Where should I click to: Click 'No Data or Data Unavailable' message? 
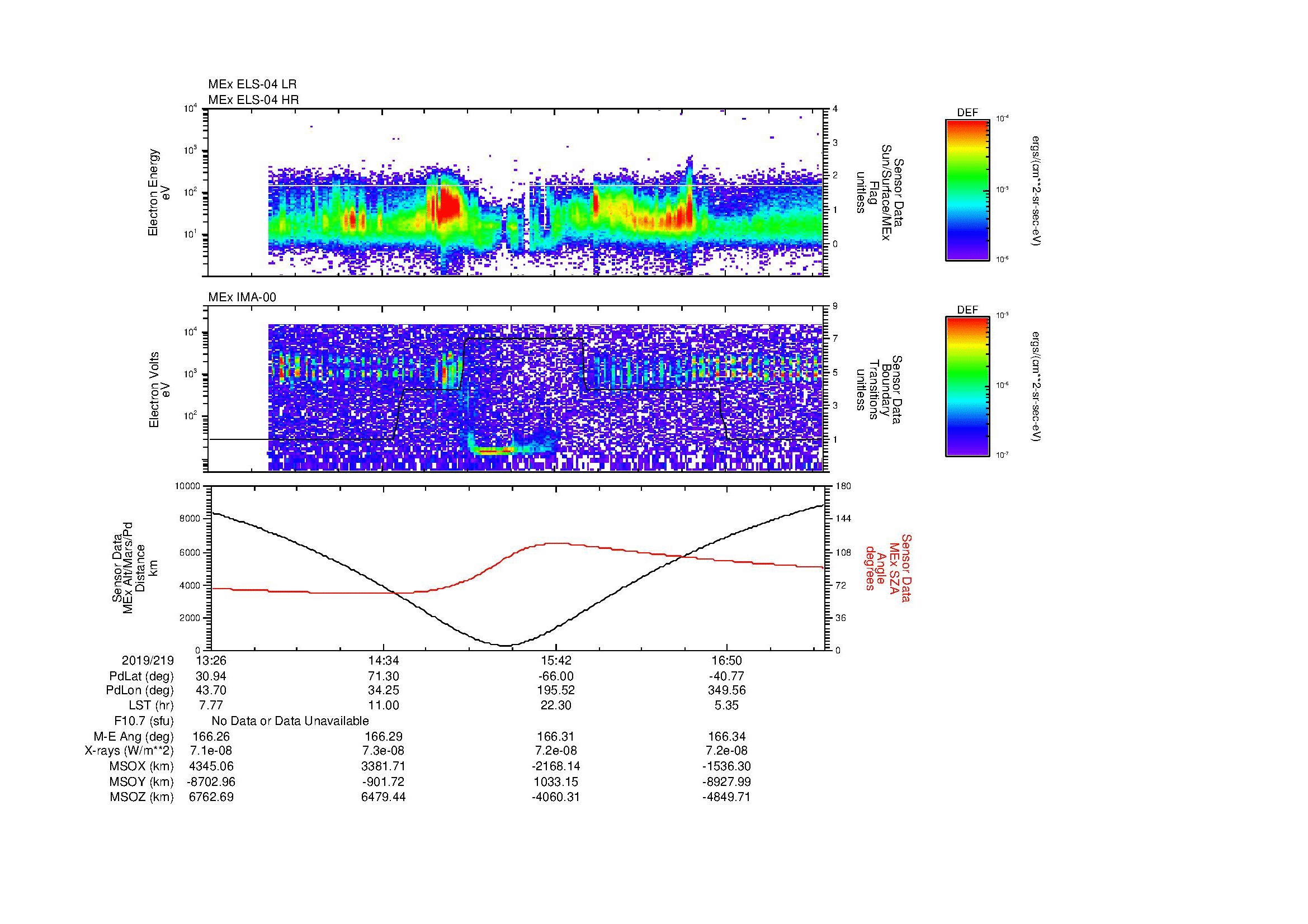click(290, 721)
